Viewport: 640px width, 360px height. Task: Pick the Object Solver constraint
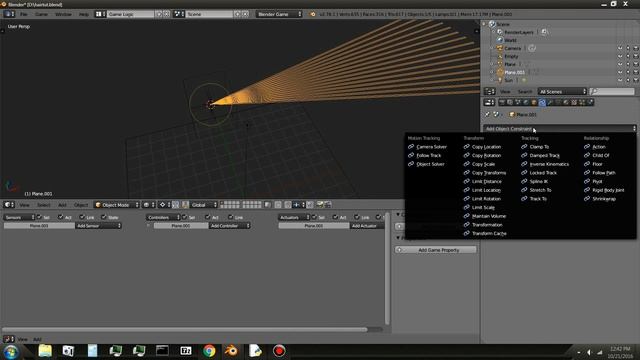tap(426, 164)
